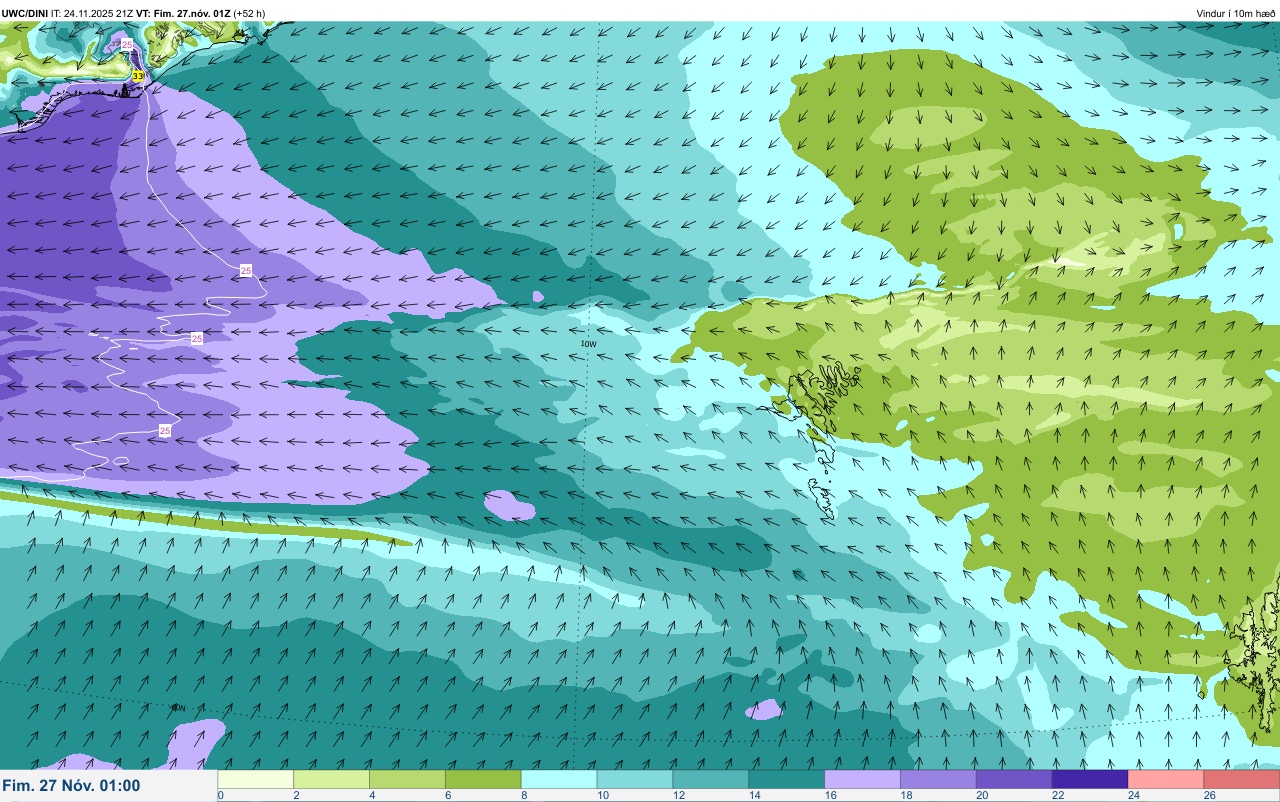Click the 'Vindur í 10m hæð' title text
Viewport: 1280px width, 802px height.
pos(1236,13)
